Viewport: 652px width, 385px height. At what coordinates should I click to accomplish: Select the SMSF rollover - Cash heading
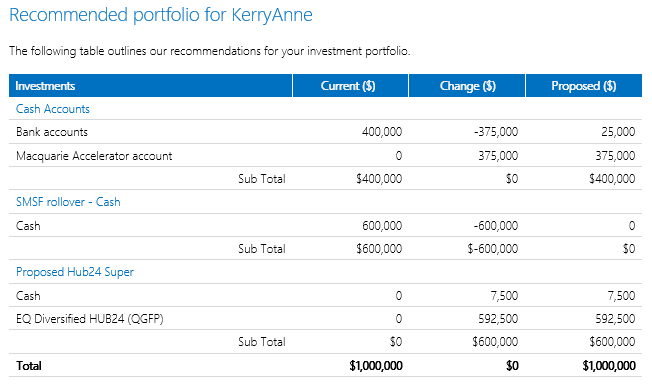(x=68, y=202)
